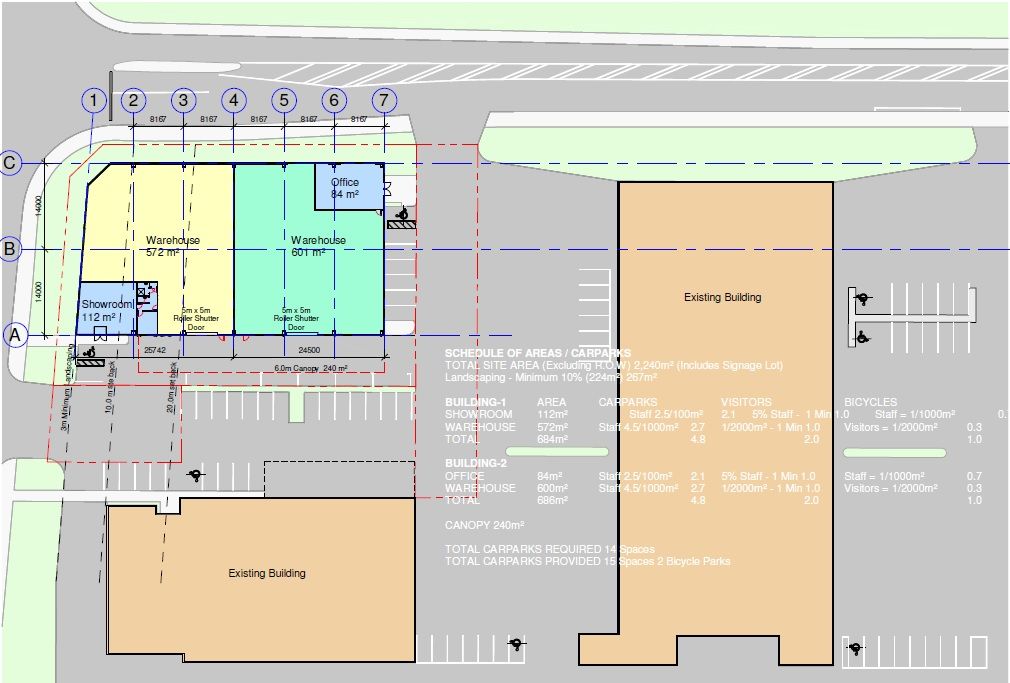Click grid bubble number 2

[133, 100]
